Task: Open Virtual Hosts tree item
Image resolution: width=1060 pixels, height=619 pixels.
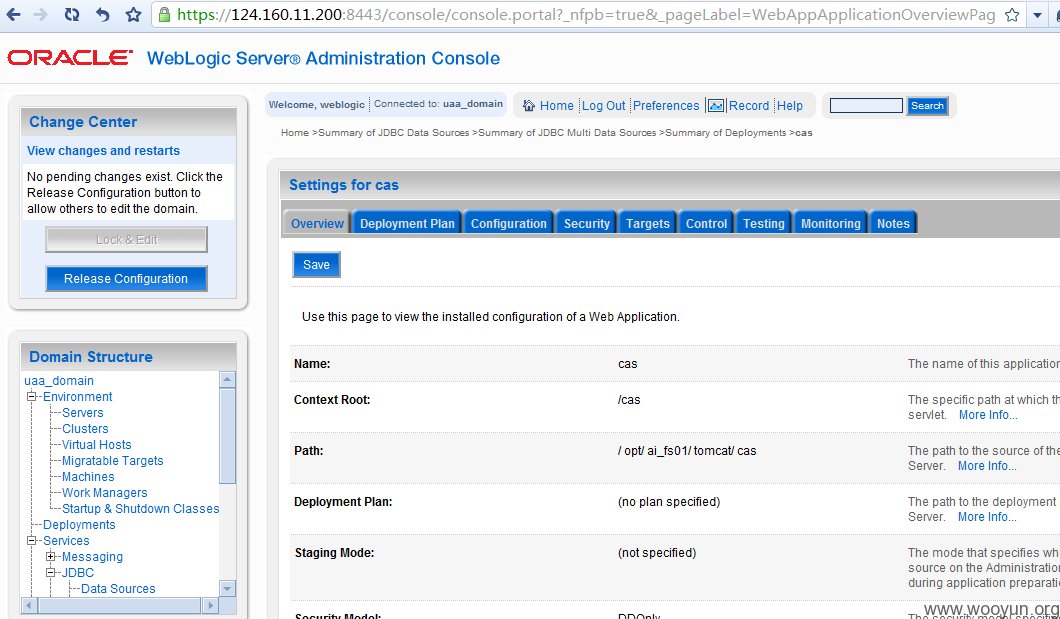Action: pyautogui.click(x=97, y=445)
